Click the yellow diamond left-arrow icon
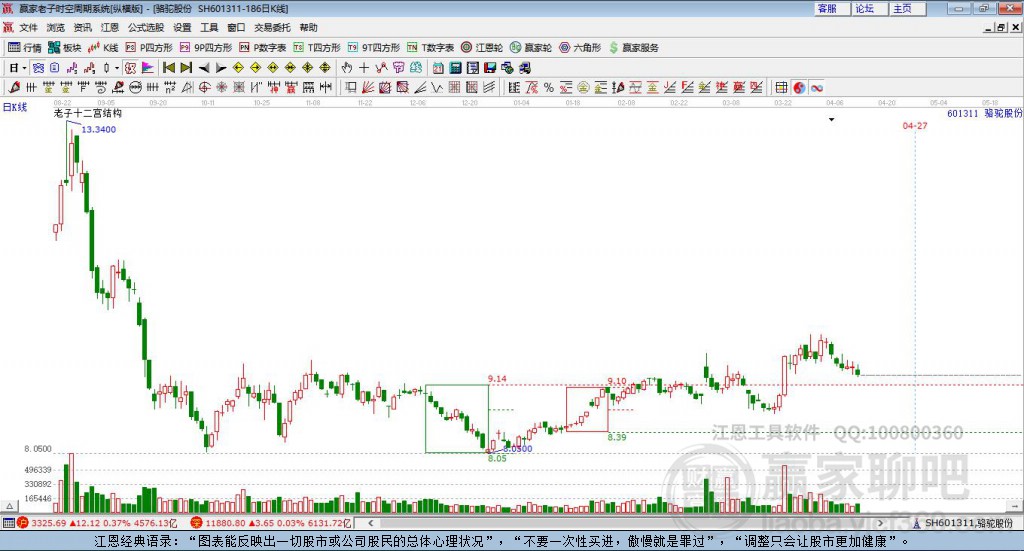The image size is (1024, 551). tap(238, 68)
